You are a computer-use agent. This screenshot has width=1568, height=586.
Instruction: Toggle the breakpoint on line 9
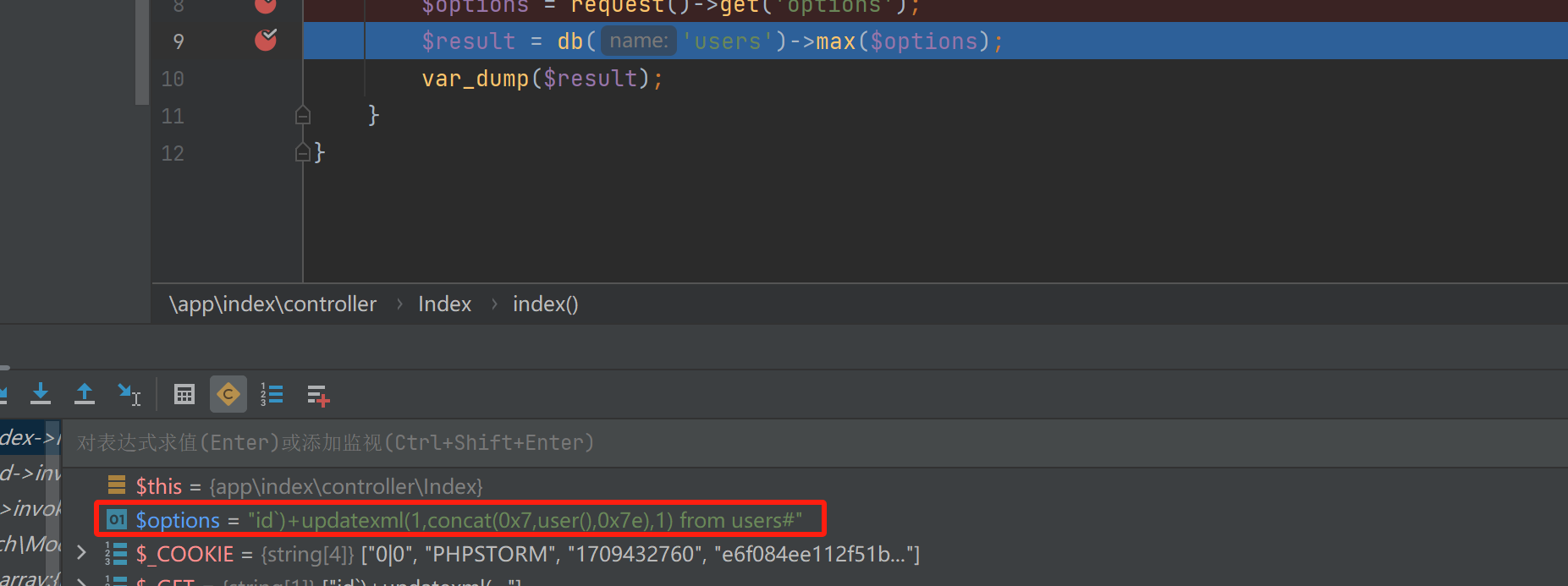[266, 41]
